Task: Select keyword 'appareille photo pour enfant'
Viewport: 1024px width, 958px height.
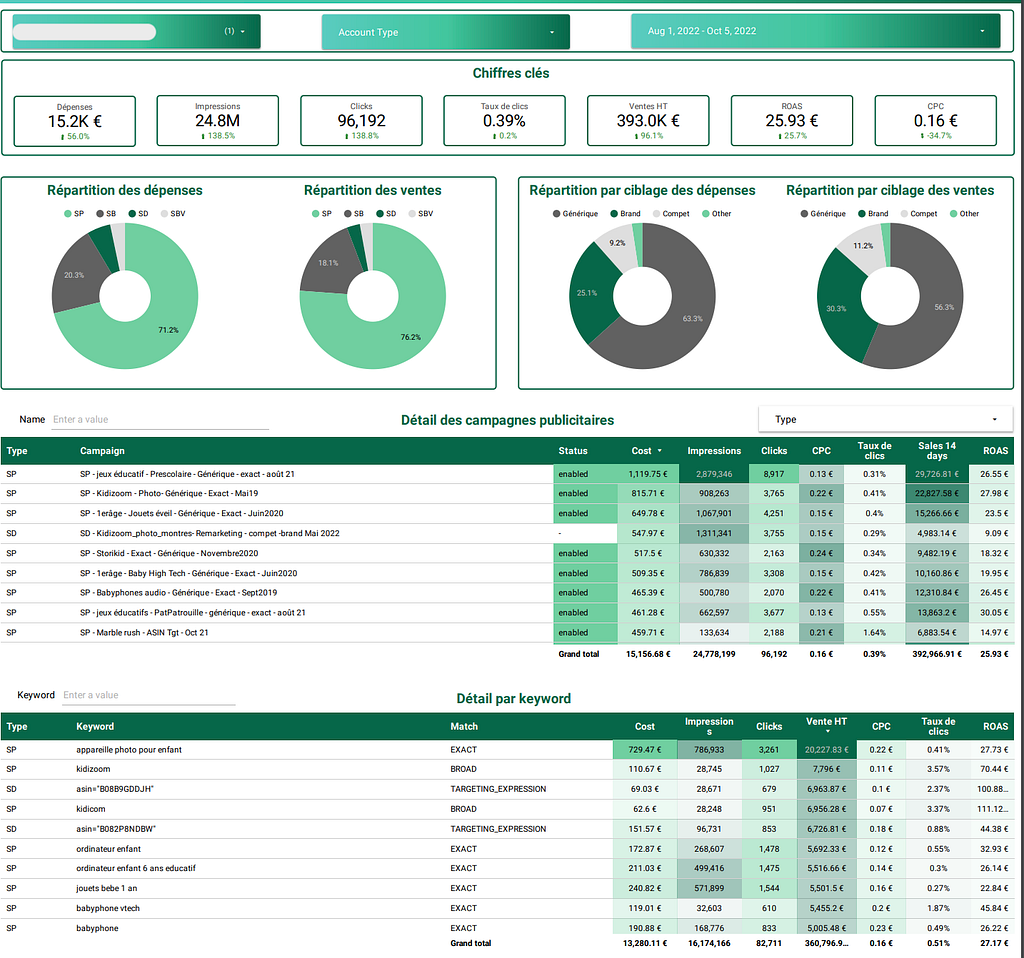Action: [506, 750]
